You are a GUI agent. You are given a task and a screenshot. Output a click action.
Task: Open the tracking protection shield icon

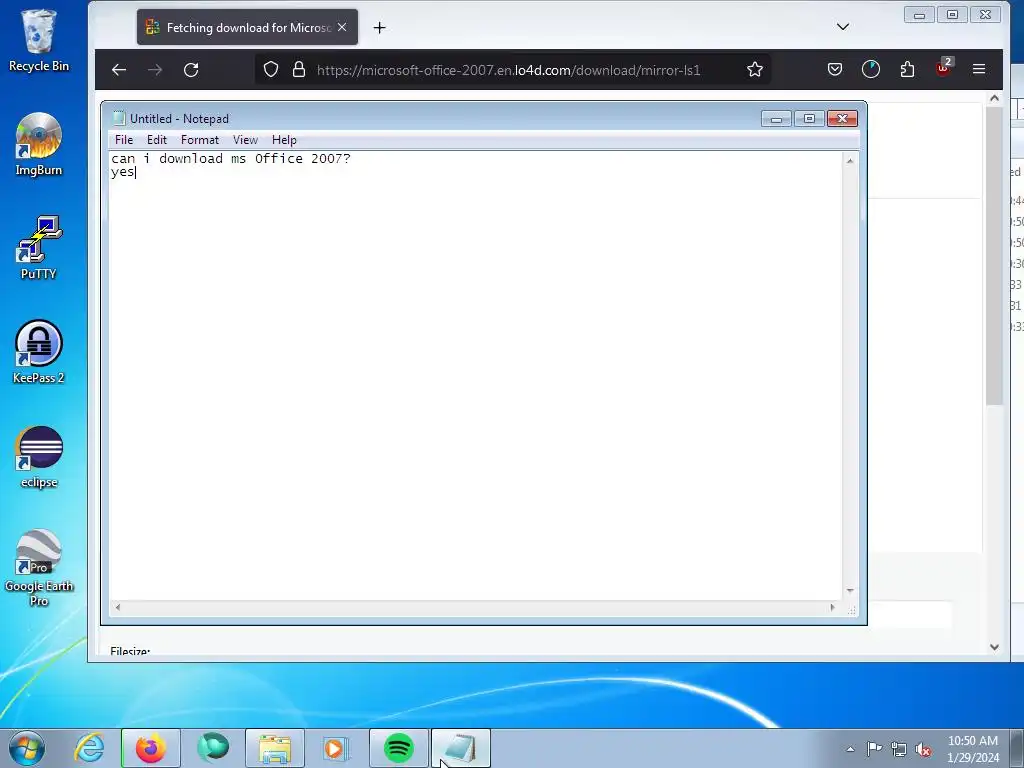tap(270, 69)
